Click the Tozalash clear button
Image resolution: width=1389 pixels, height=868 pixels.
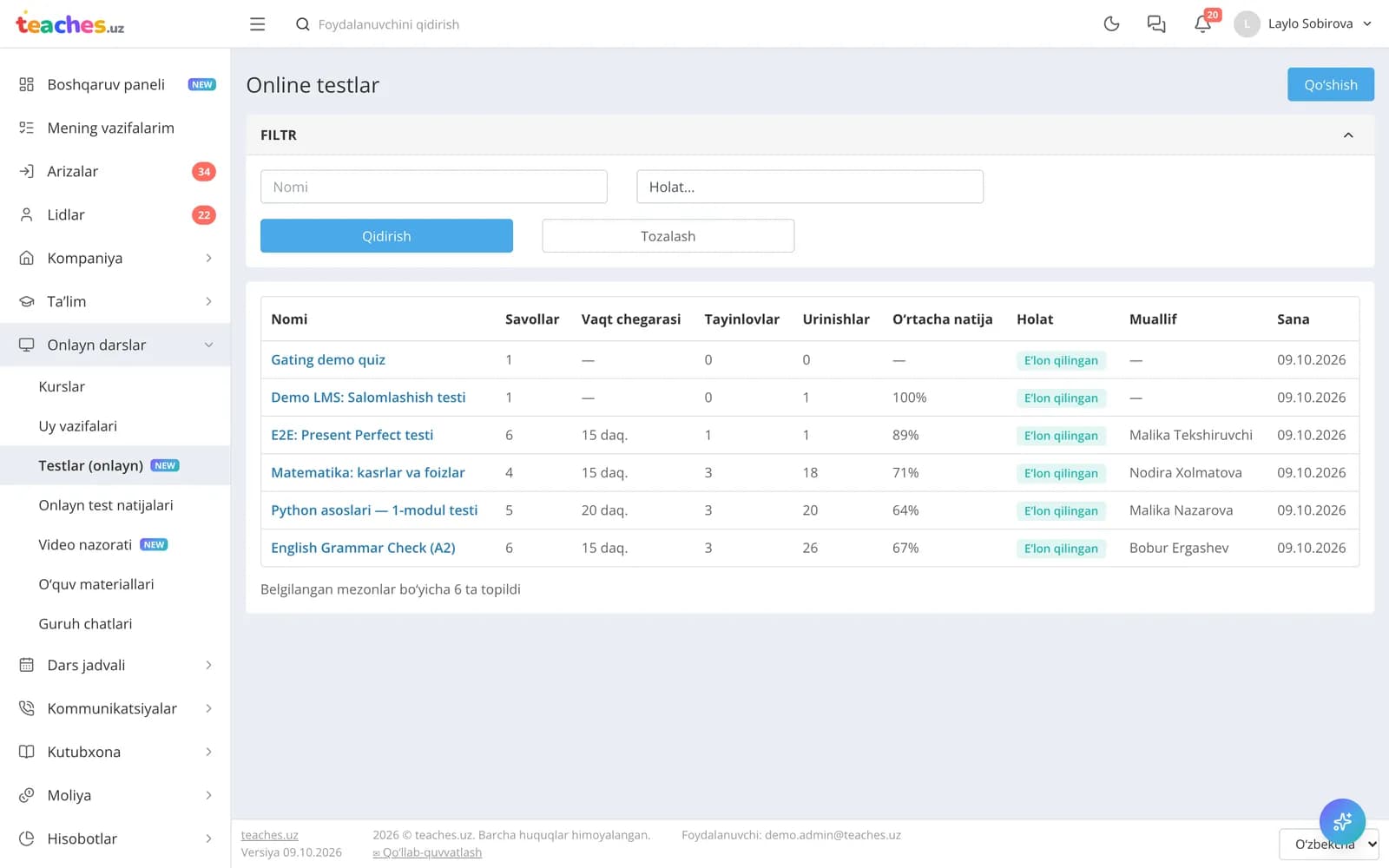point(668,236)
